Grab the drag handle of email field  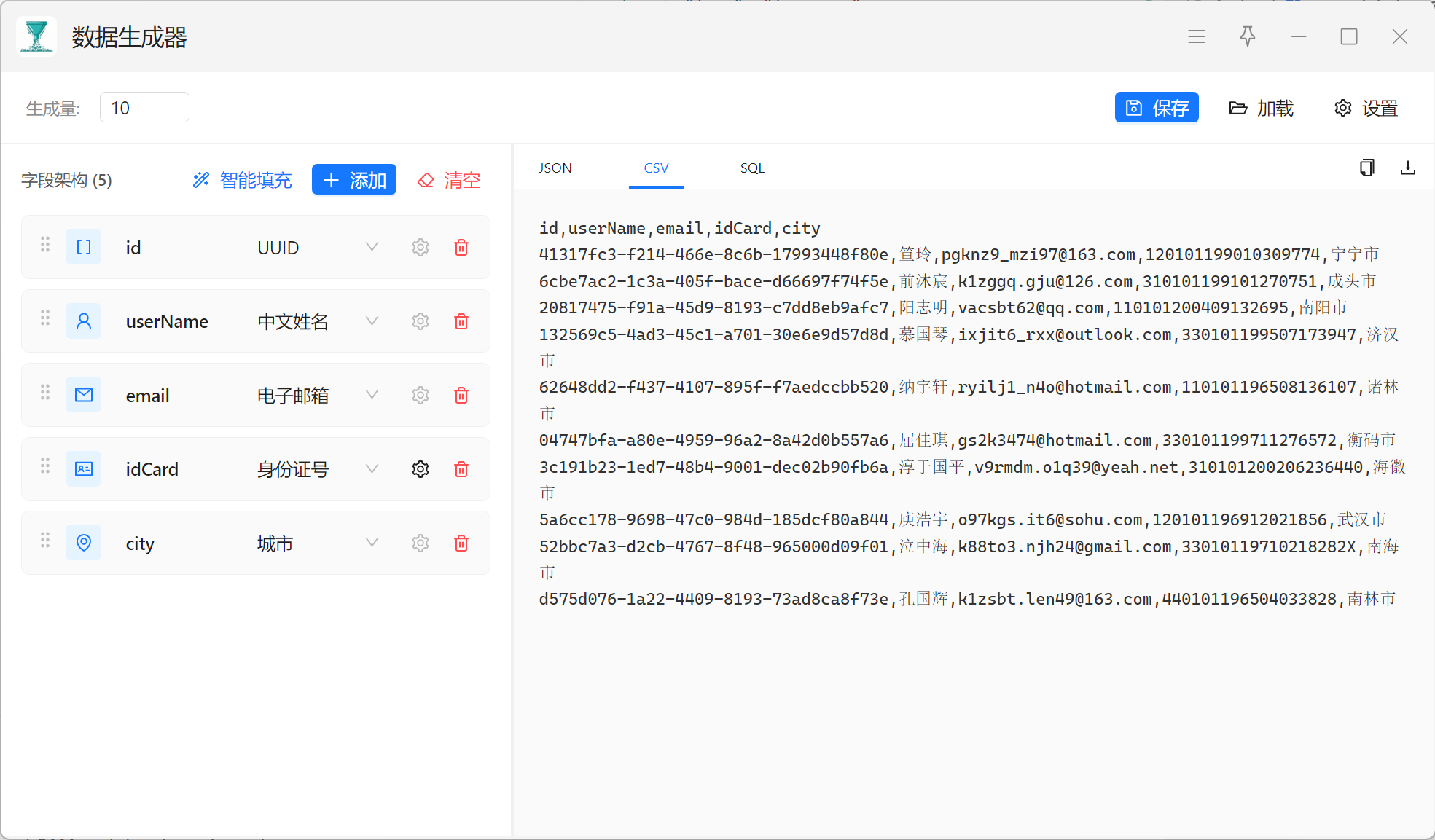tap(45, 393)
